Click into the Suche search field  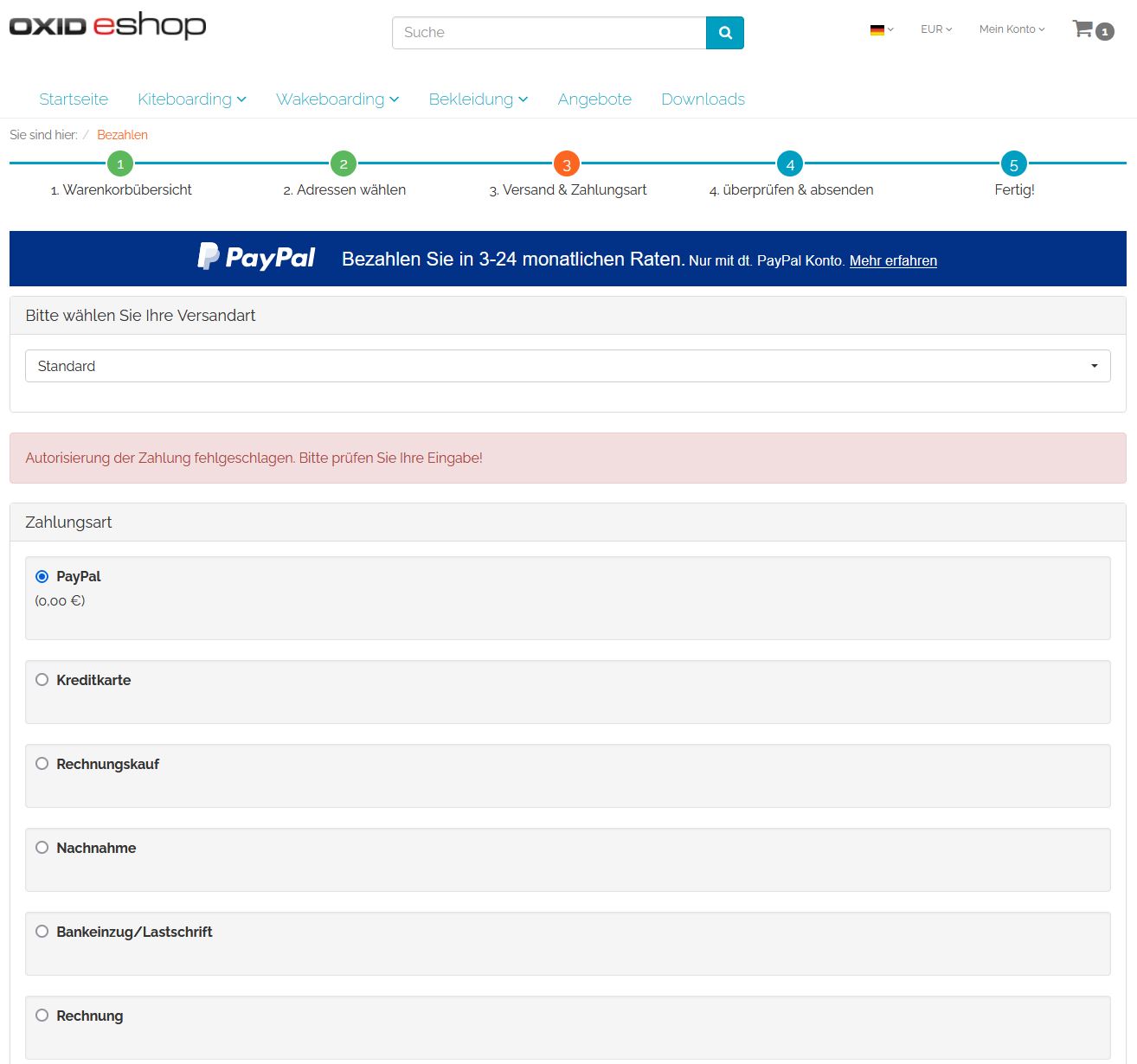pyautogui.click(x=549, y=33)
